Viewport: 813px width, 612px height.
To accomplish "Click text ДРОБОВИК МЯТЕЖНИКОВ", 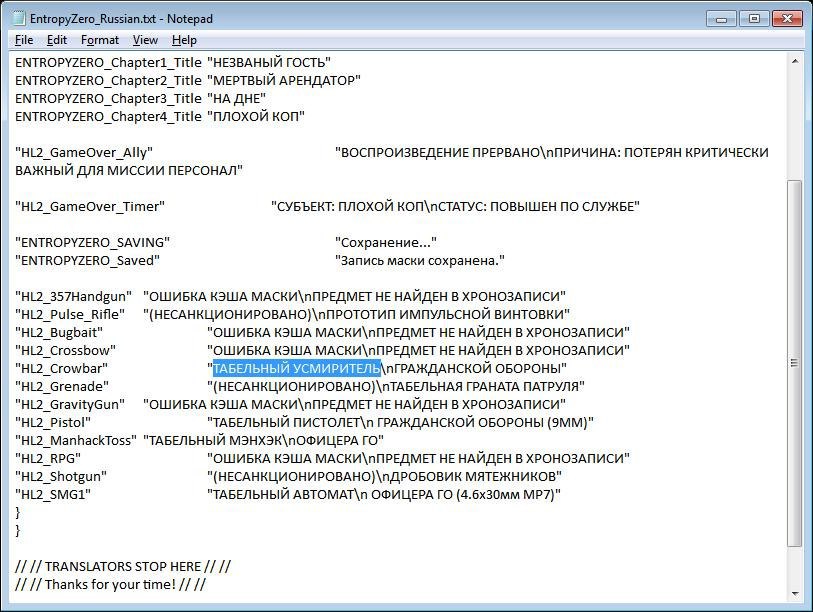I will pos(471,476).
